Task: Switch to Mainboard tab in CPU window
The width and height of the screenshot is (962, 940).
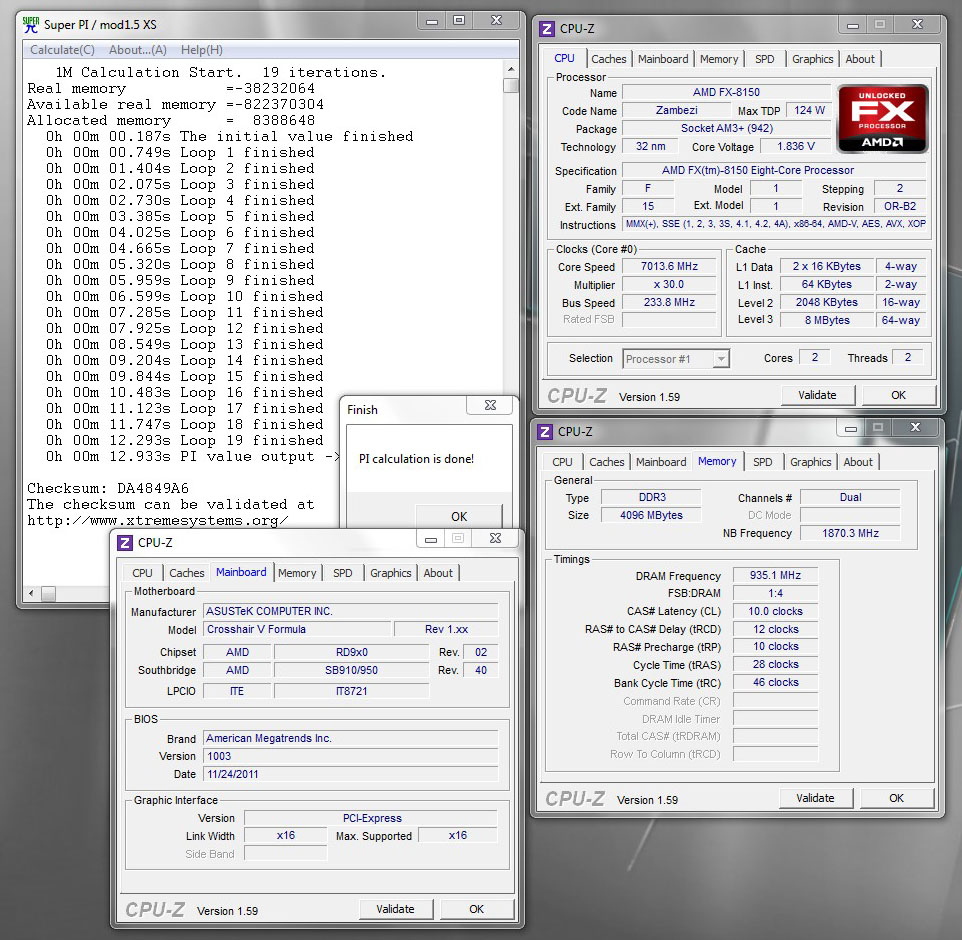Action: 663,59
